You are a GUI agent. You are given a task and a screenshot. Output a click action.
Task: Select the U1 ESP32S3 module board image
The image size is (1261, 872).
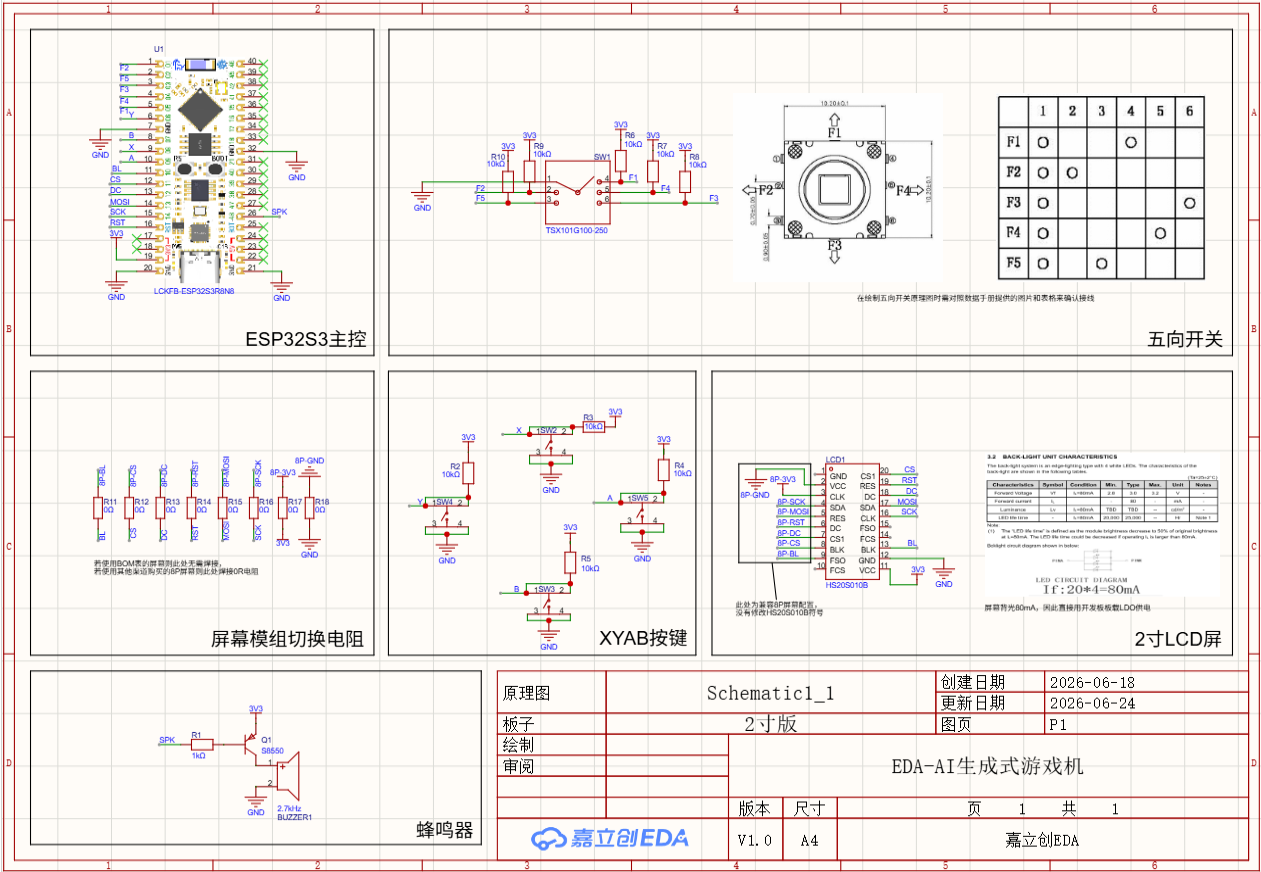[x=201, y=170]
